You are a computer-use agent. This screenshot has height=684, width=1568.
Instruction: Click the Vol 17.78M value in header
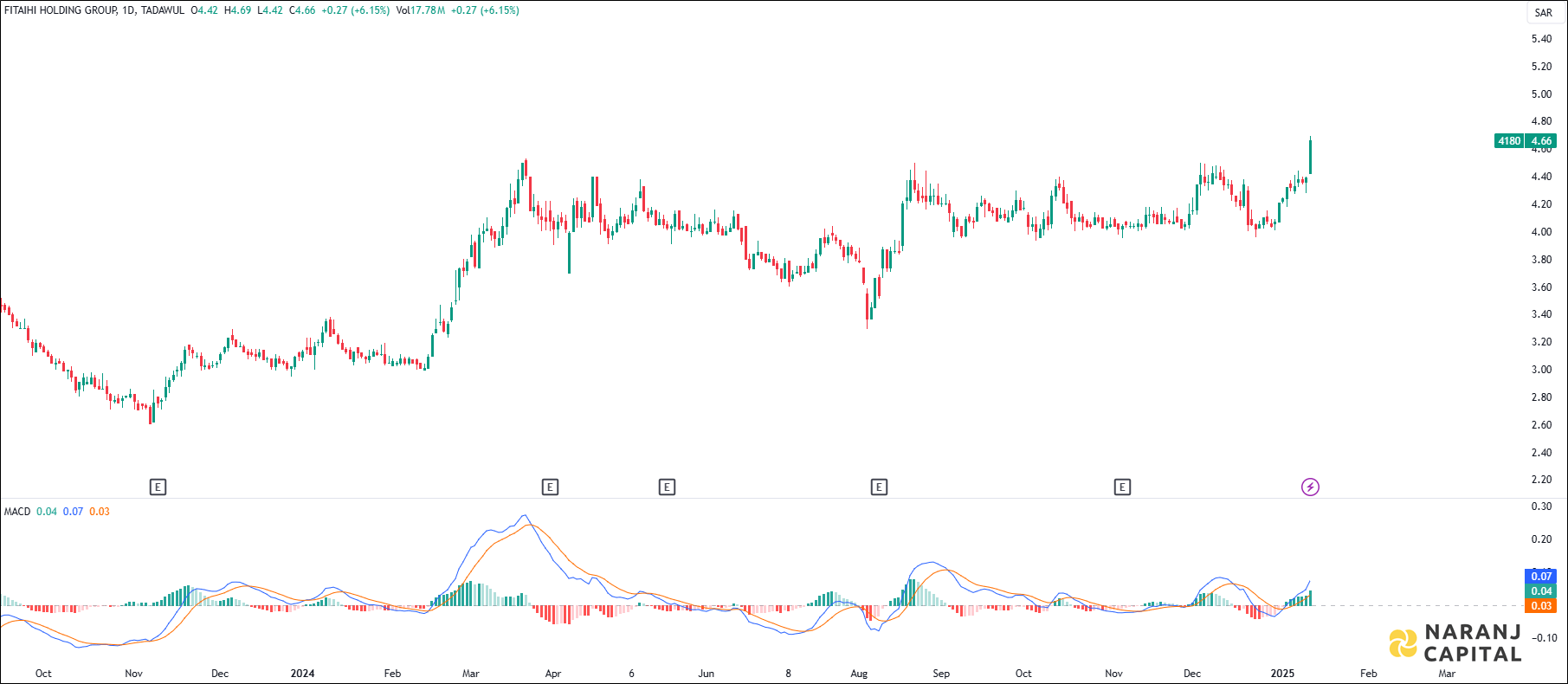pyautogui.click(x=421, y=10)
